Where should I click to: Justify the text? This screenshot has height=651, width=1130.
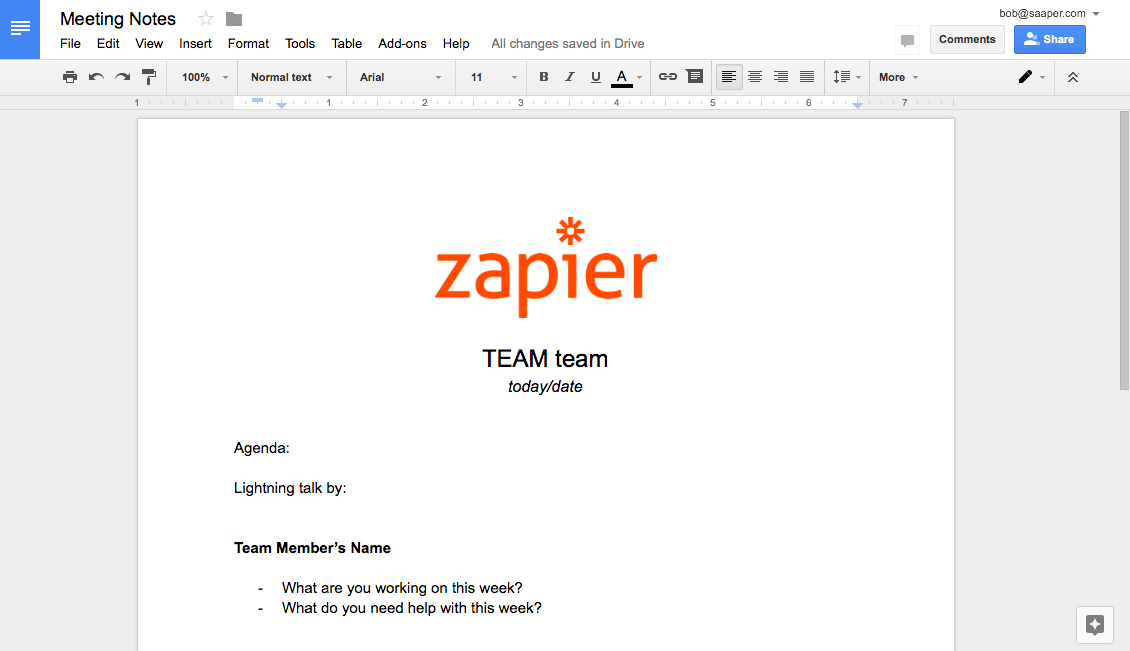[807, 77]
